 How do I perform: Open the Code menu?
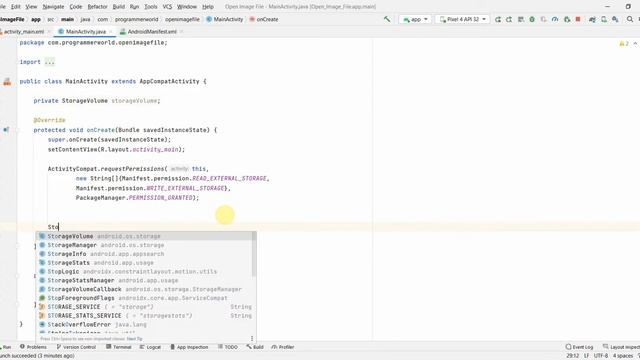[76, 7]
